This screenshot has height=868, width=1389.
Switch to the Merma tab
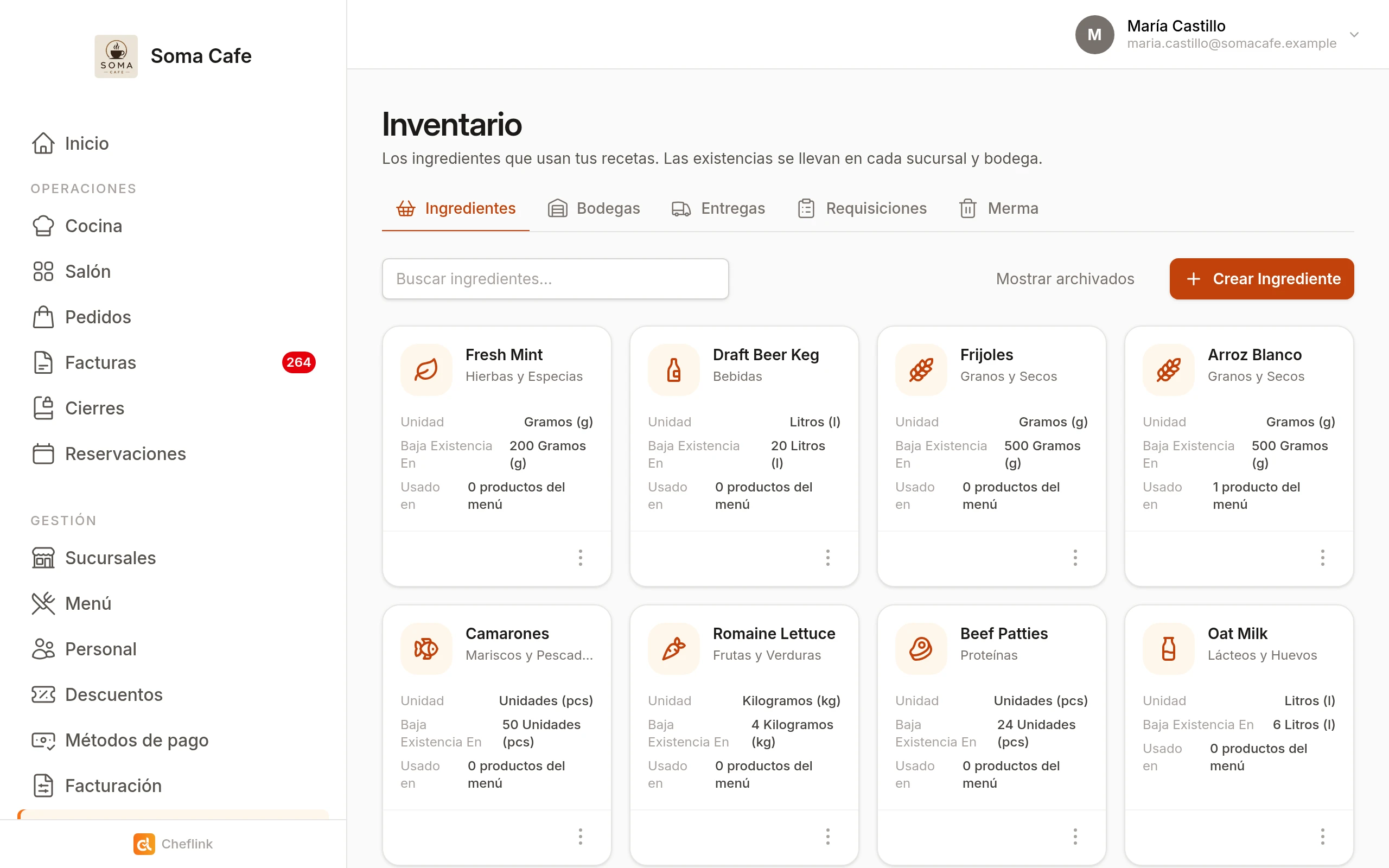pos(999,208)
